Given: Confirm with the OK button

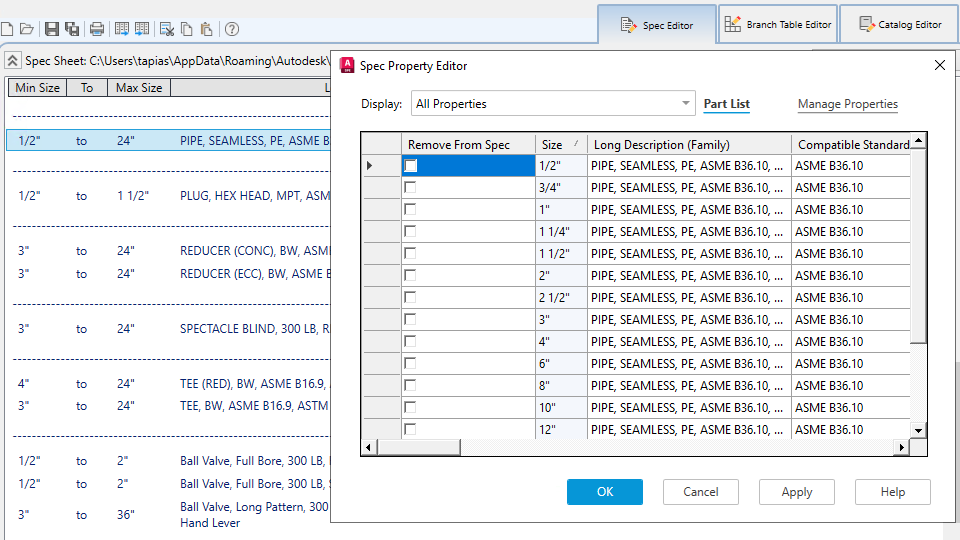Looking at the screenshot, I should [x=605, y=492].
